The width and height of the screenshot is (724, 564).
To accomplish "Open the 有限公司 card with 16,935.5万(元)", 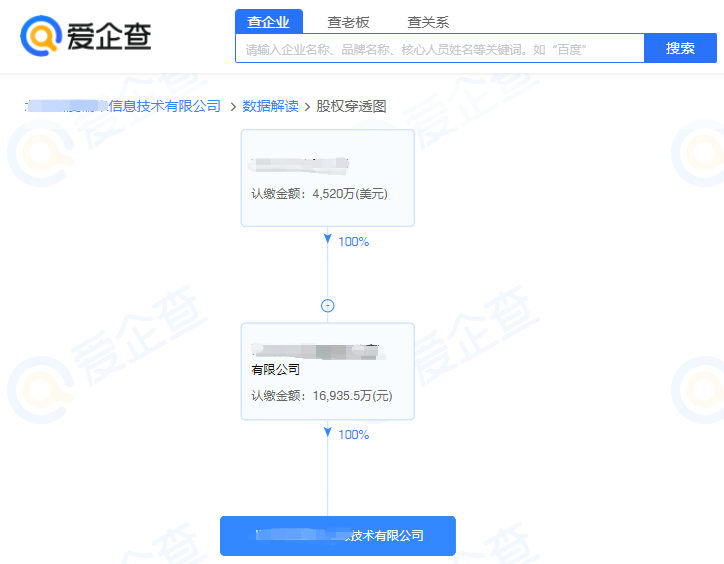I will click(327, 371).
